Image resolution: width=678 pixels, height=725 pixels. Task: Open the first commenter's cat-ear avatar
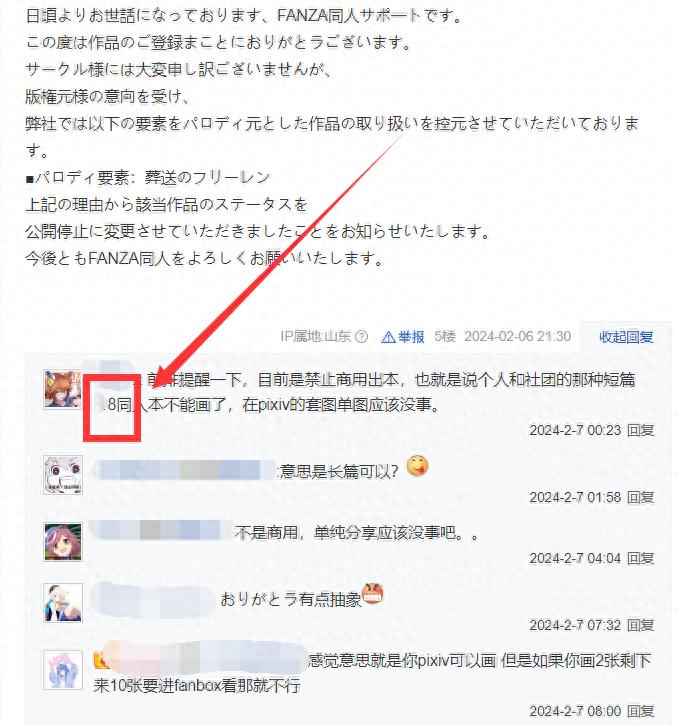[63, 390]
